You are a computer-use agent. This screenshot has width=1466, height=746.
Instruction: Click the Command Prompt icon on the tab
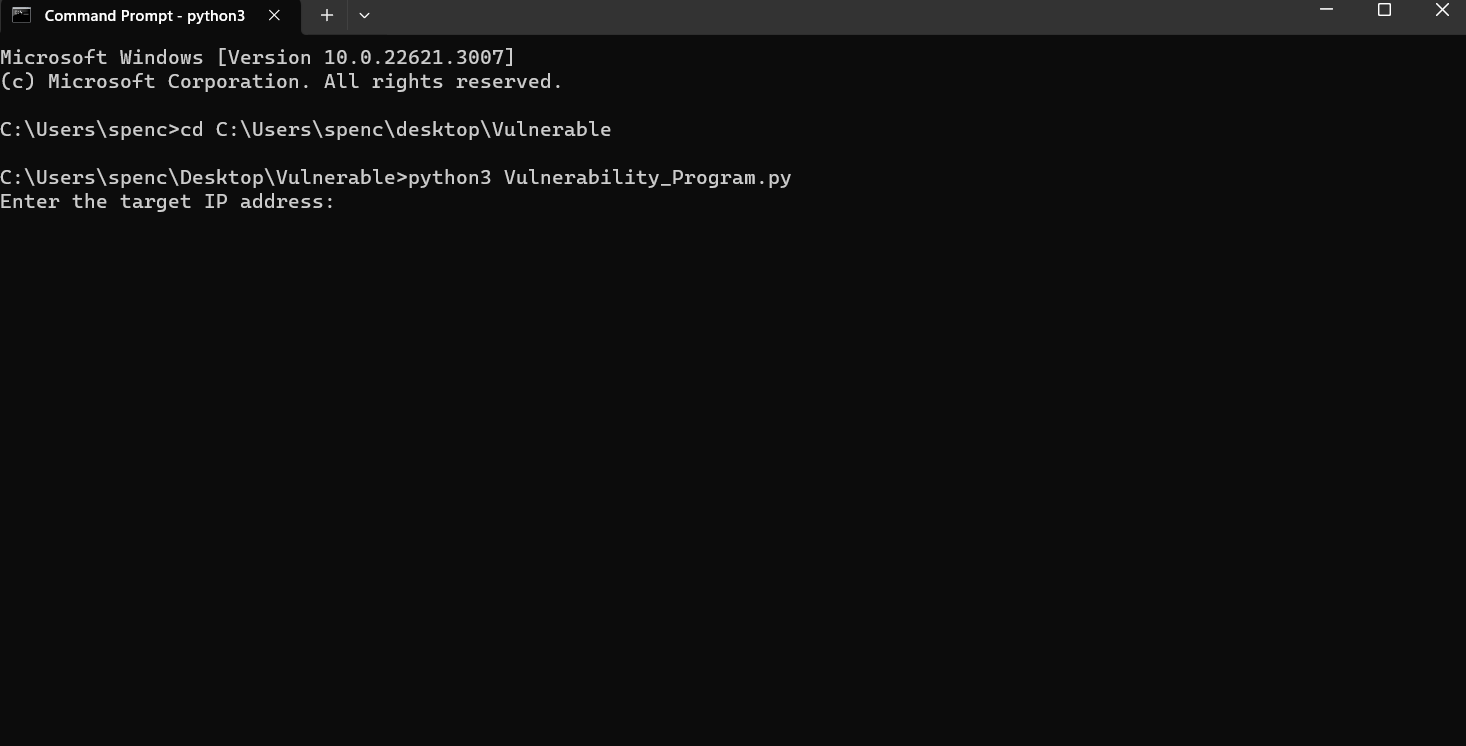coord(22,15)
